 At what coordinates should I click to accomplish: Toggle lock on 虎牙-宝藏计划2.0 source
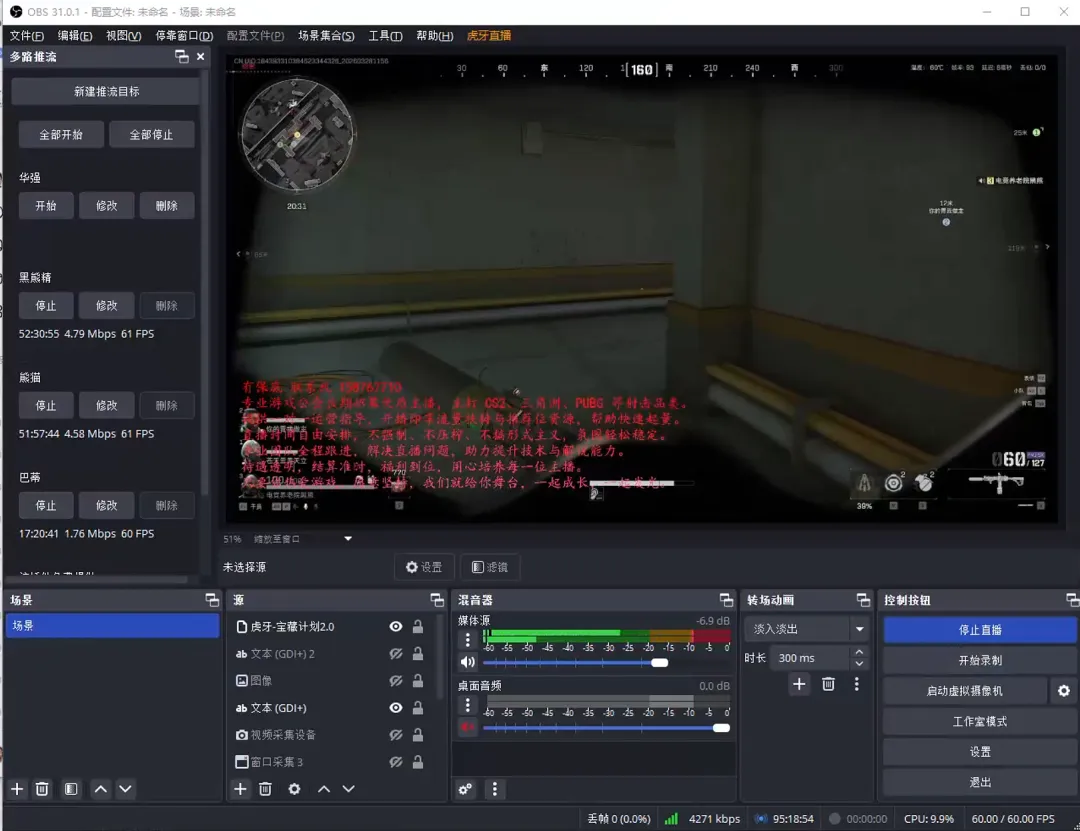pos(417,626)
